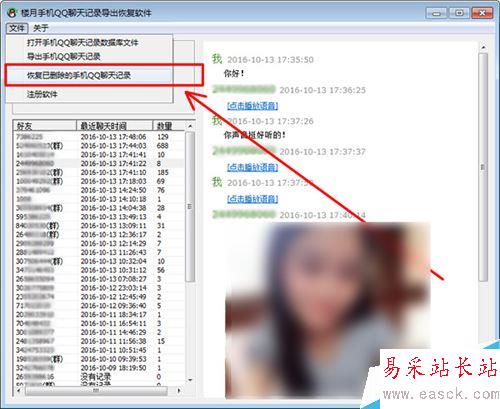Play the last voice link above the photo

click(x=252, y=199)
